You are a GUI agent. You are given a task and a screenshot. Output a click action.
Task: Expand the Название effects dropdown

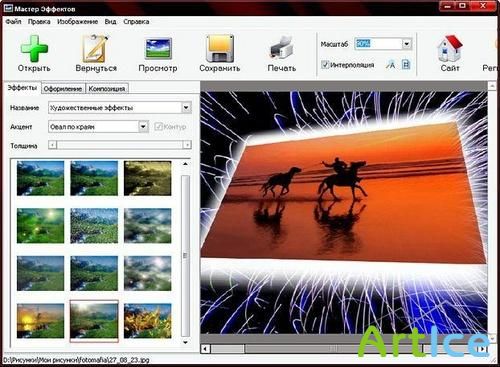click(x=186, y=108)
